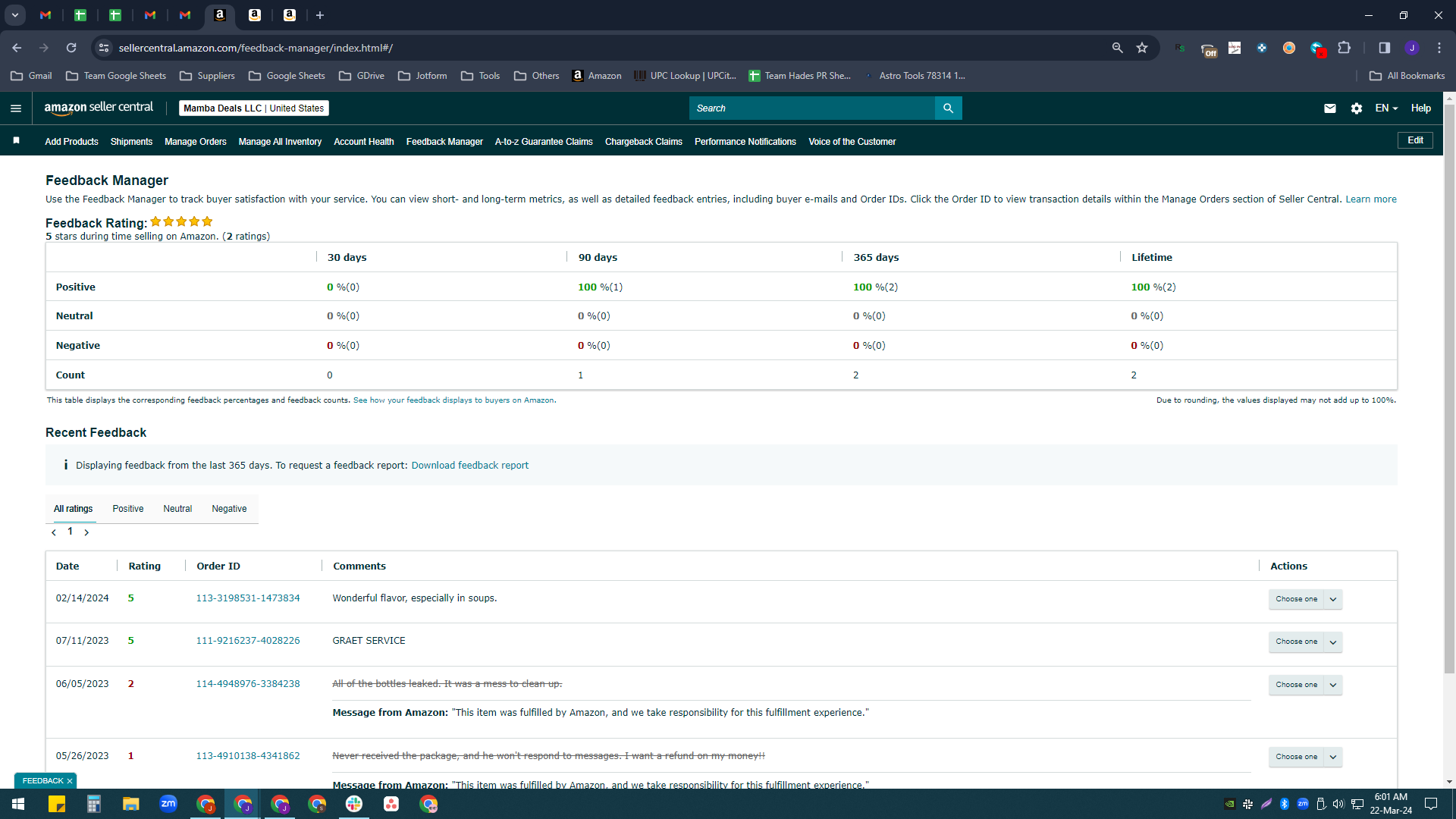This screenshot has height=819, width=1456.
Task: Open Chrome extensions puzzle icon
Action: 1345,48
